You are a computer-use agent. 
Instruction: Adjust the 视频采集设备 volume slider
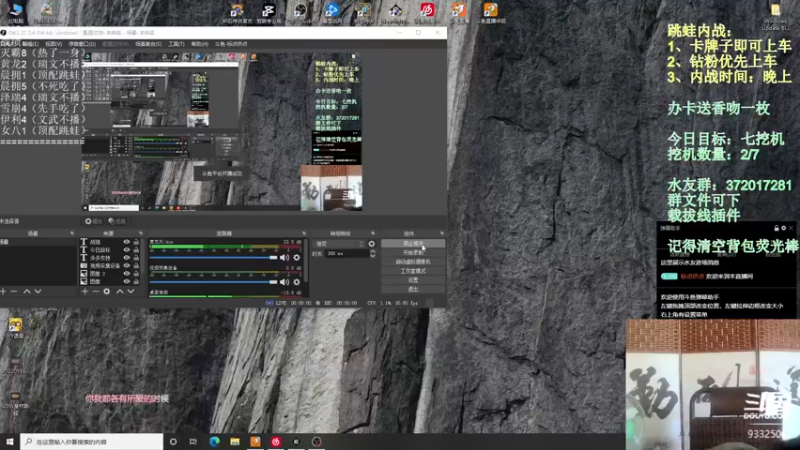click(213, 282)
